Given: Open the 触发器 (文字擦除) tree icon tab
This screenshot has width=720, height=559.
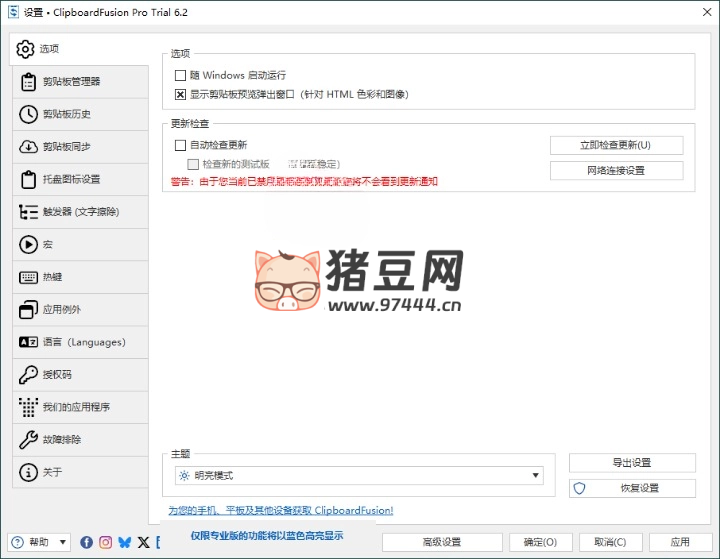Looking at the screenshot, I should 80,212.
